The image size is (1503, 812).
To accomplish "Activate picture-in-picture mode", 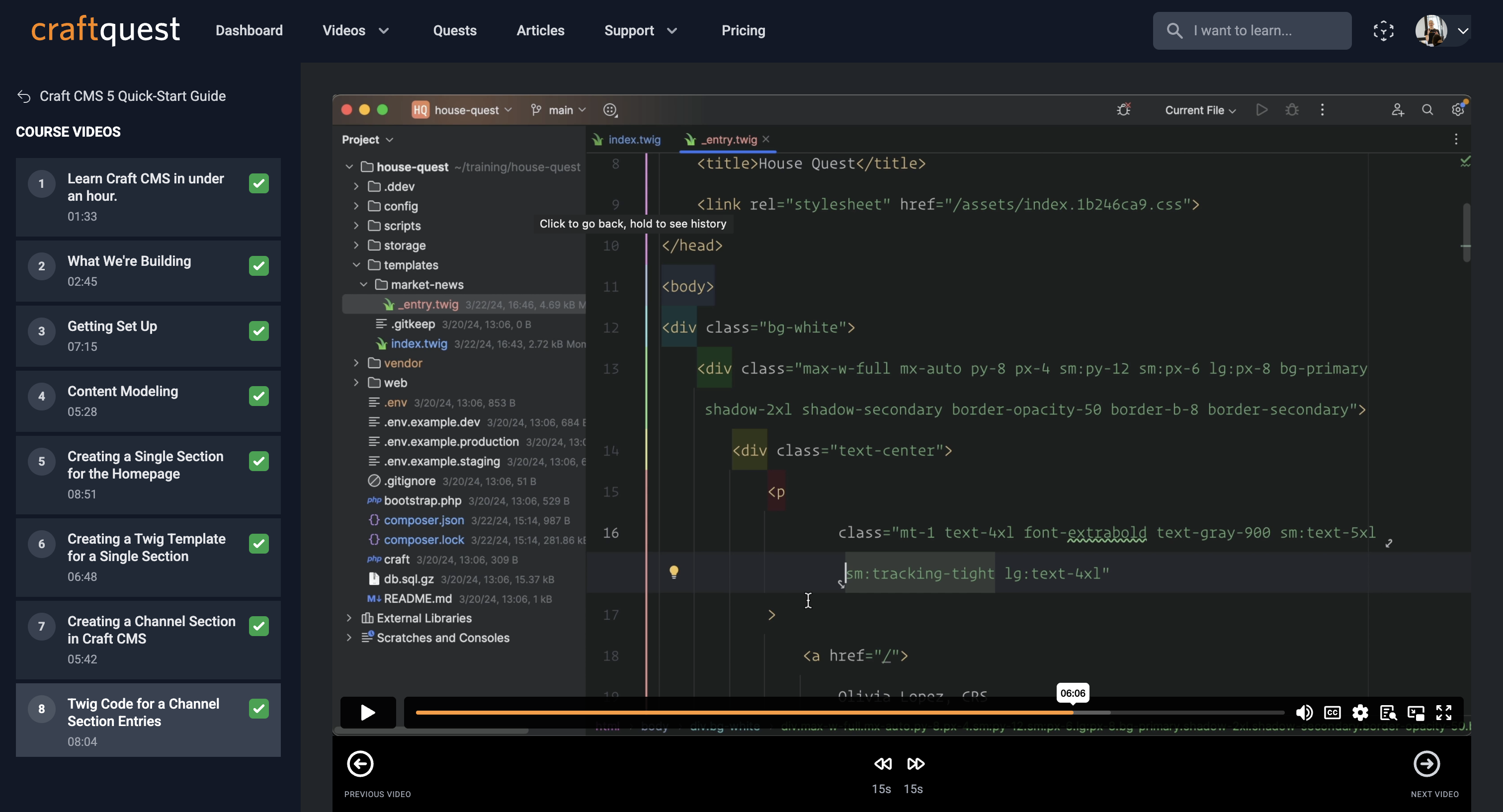I will [1417, 712].
